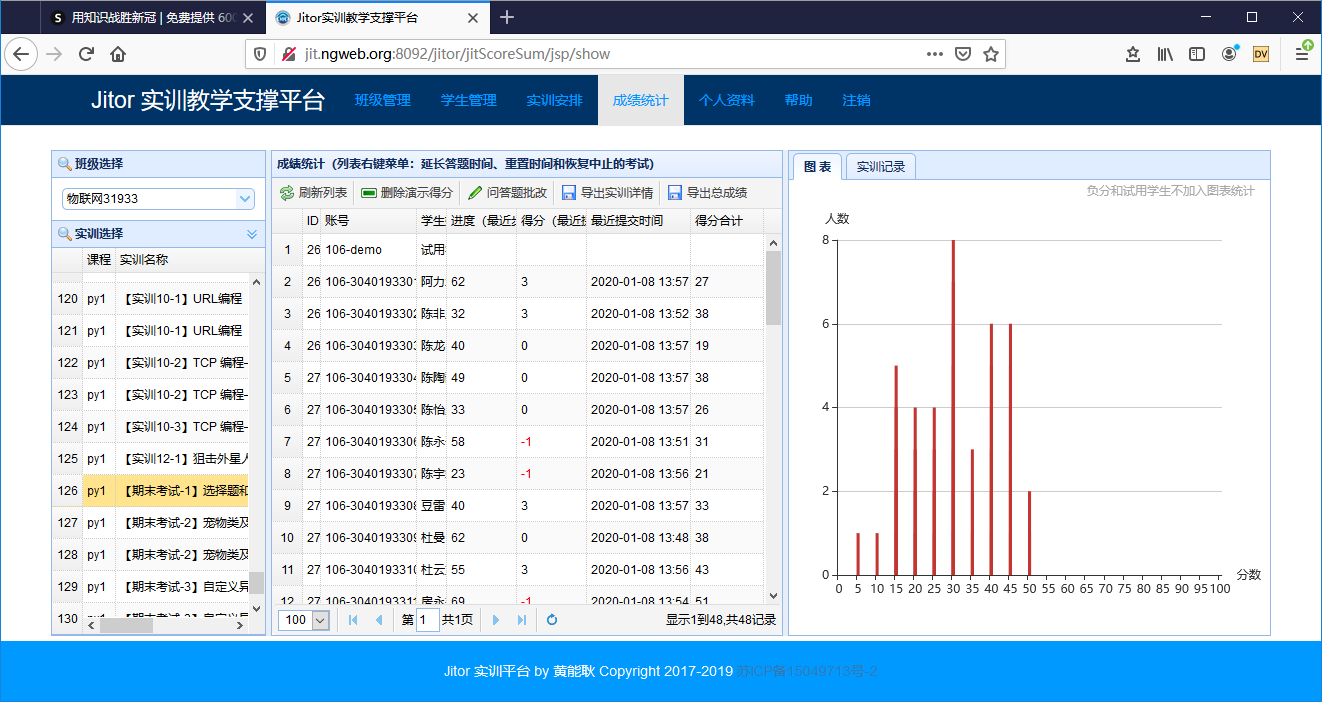The image size is (1322, 702).
Task: Reload the browser page
Action: click(86, 54)
